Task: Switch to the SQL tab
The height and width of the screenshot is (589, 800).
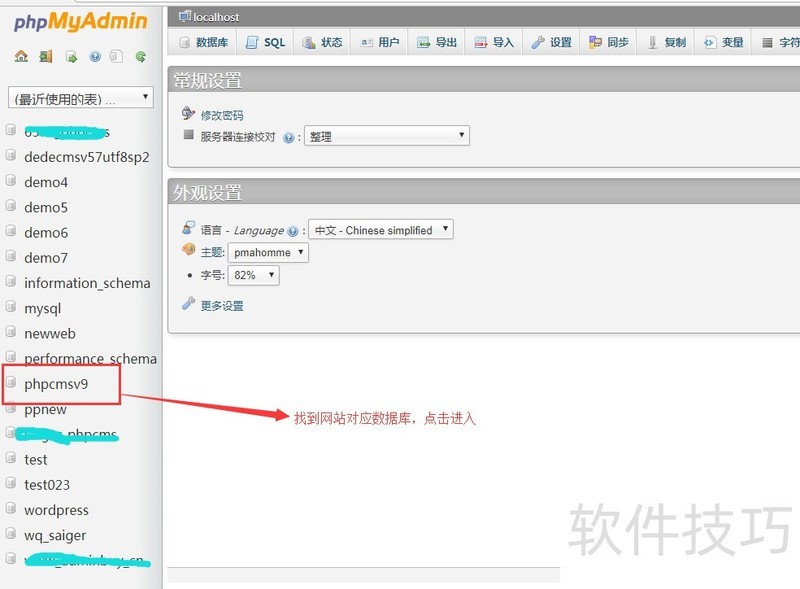Action: tap(265, 42)
